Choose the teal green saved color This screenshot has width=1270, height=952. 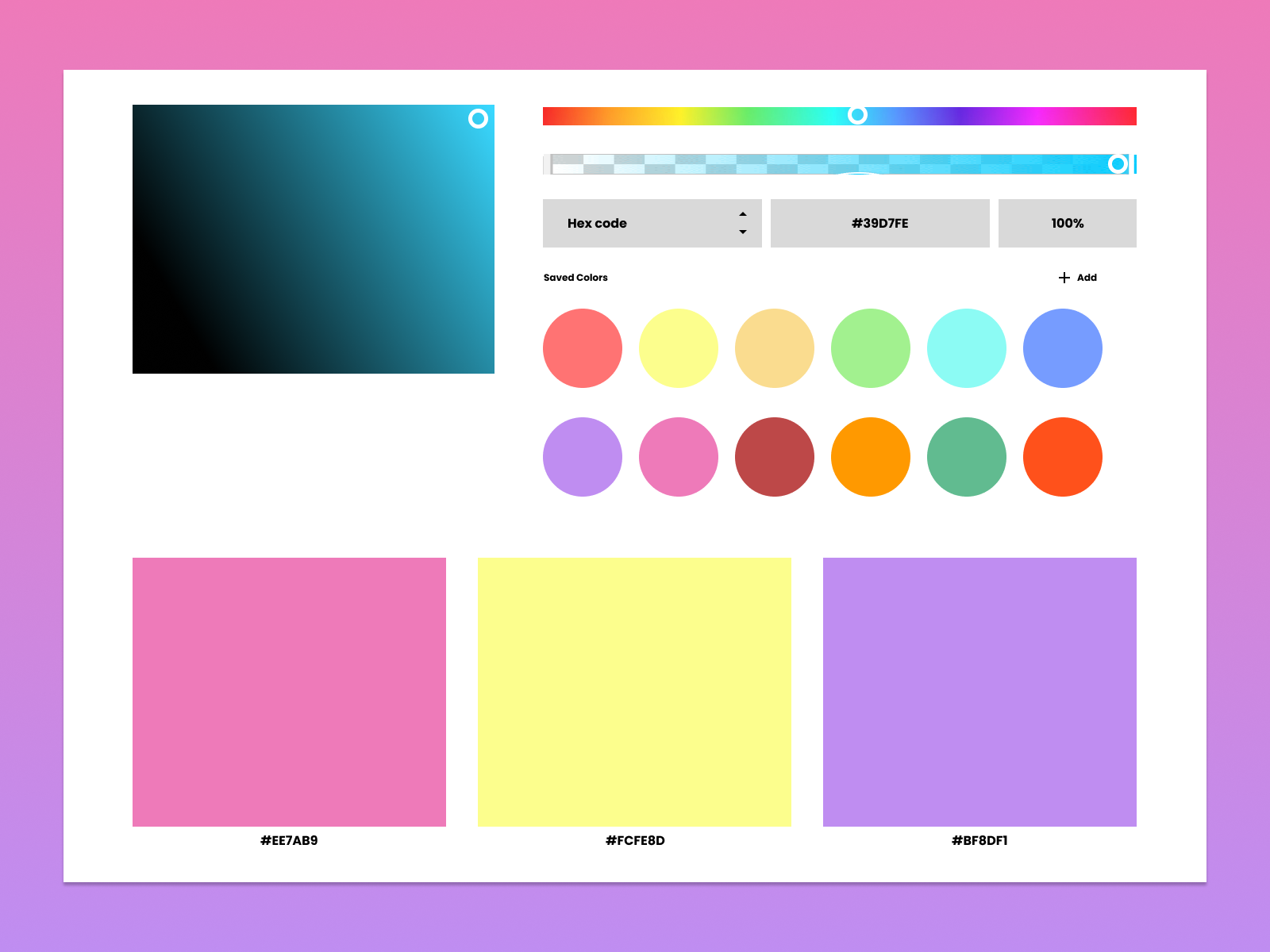[x=966, y=457]
